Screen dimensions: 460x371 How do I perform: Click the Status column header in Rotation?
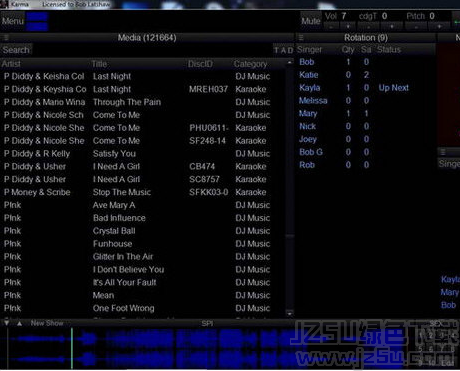[x=389, y=50]
